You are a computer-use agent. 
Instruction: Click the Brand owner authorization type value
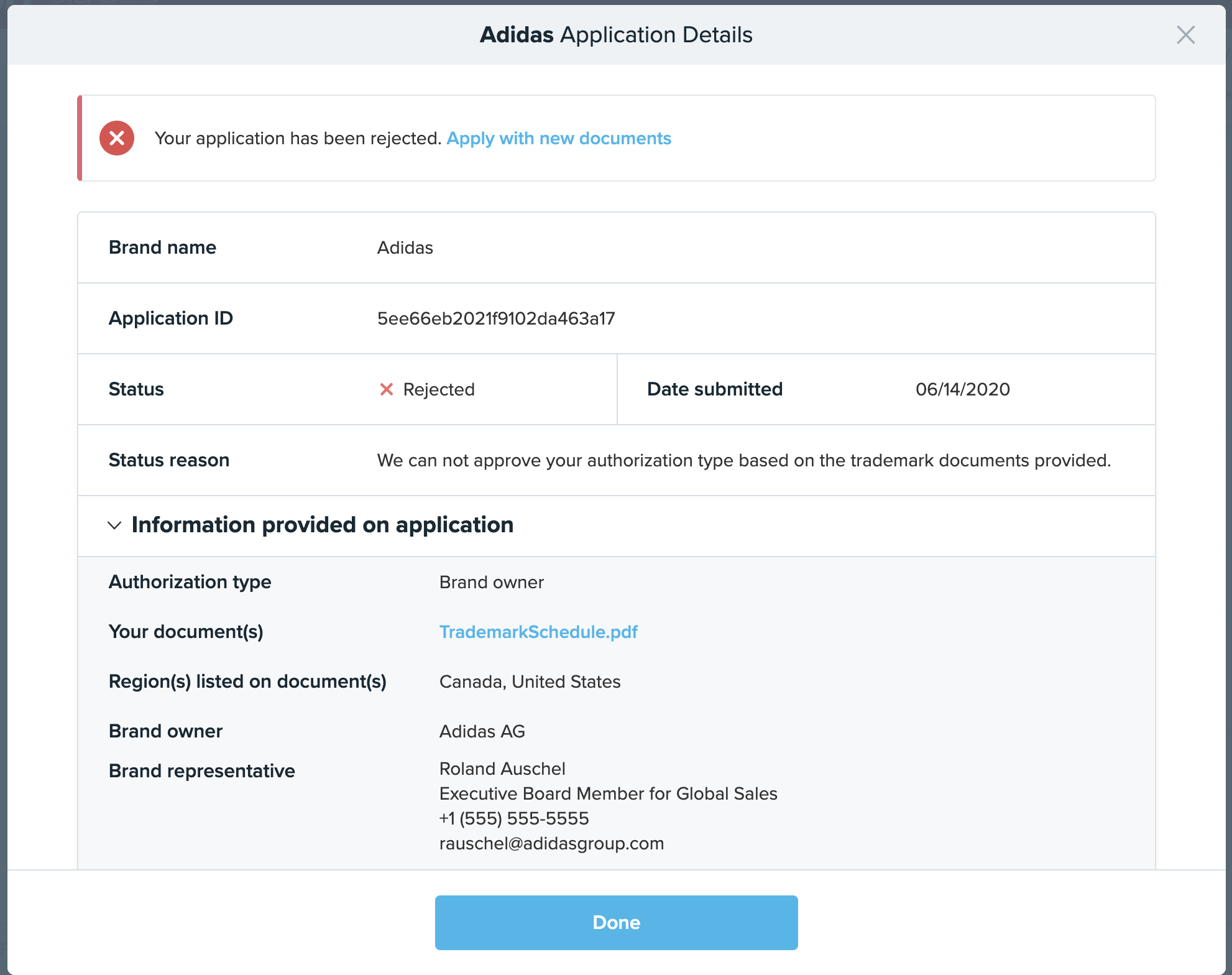tap(491, 582)
